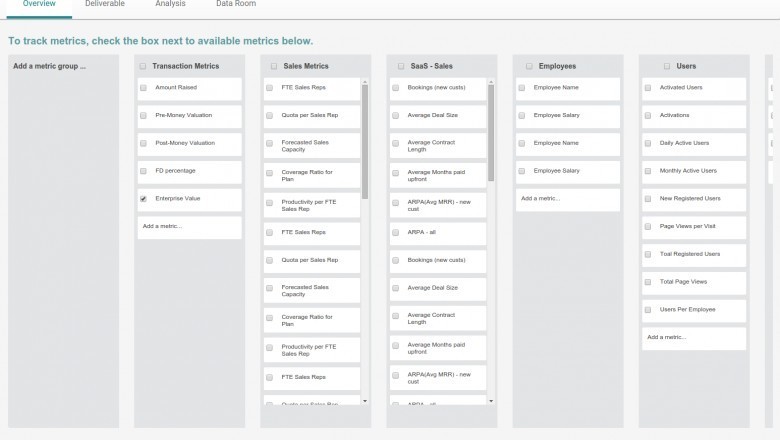780x440 pixels.
Task: Click the Transaction Metrics group title
Action: click(x=186, y=66)
